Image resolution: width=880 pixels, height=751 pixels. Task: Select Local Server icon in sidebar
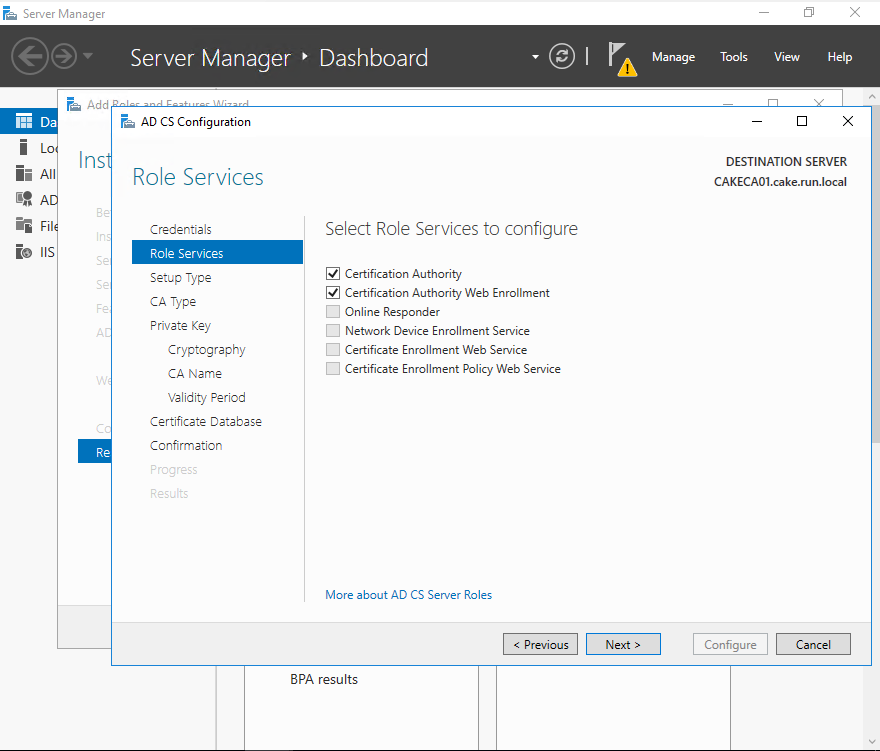pos(24,148)
